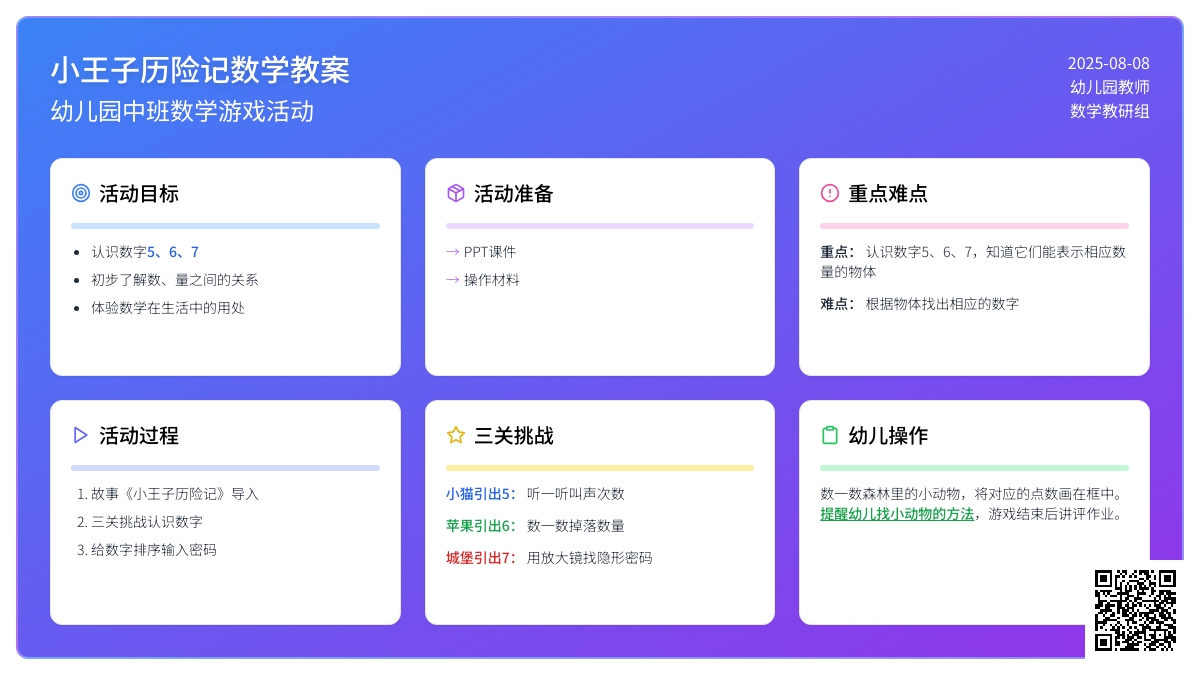Open the underlined 提醒幼儿找小动物的方法 link

[897, 514]
